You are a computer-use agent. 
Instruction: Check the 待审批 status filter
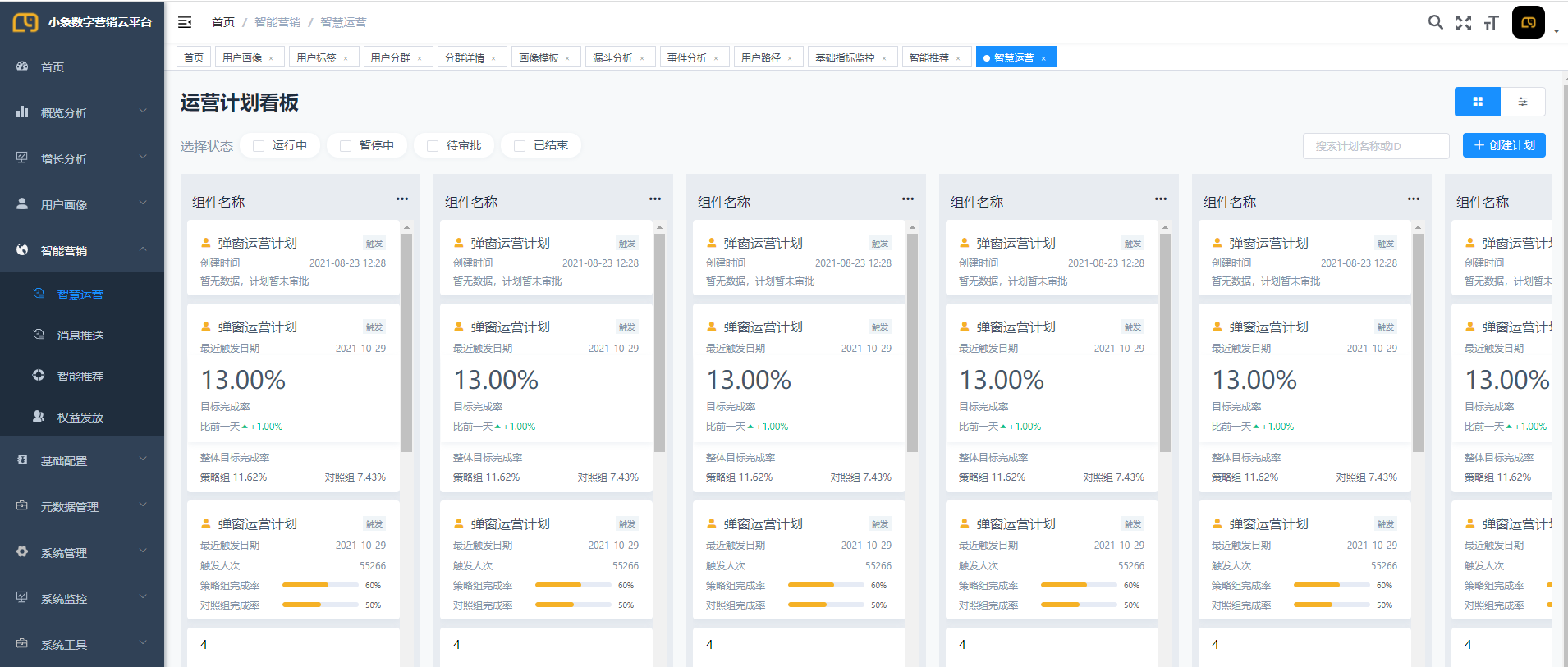433,146
